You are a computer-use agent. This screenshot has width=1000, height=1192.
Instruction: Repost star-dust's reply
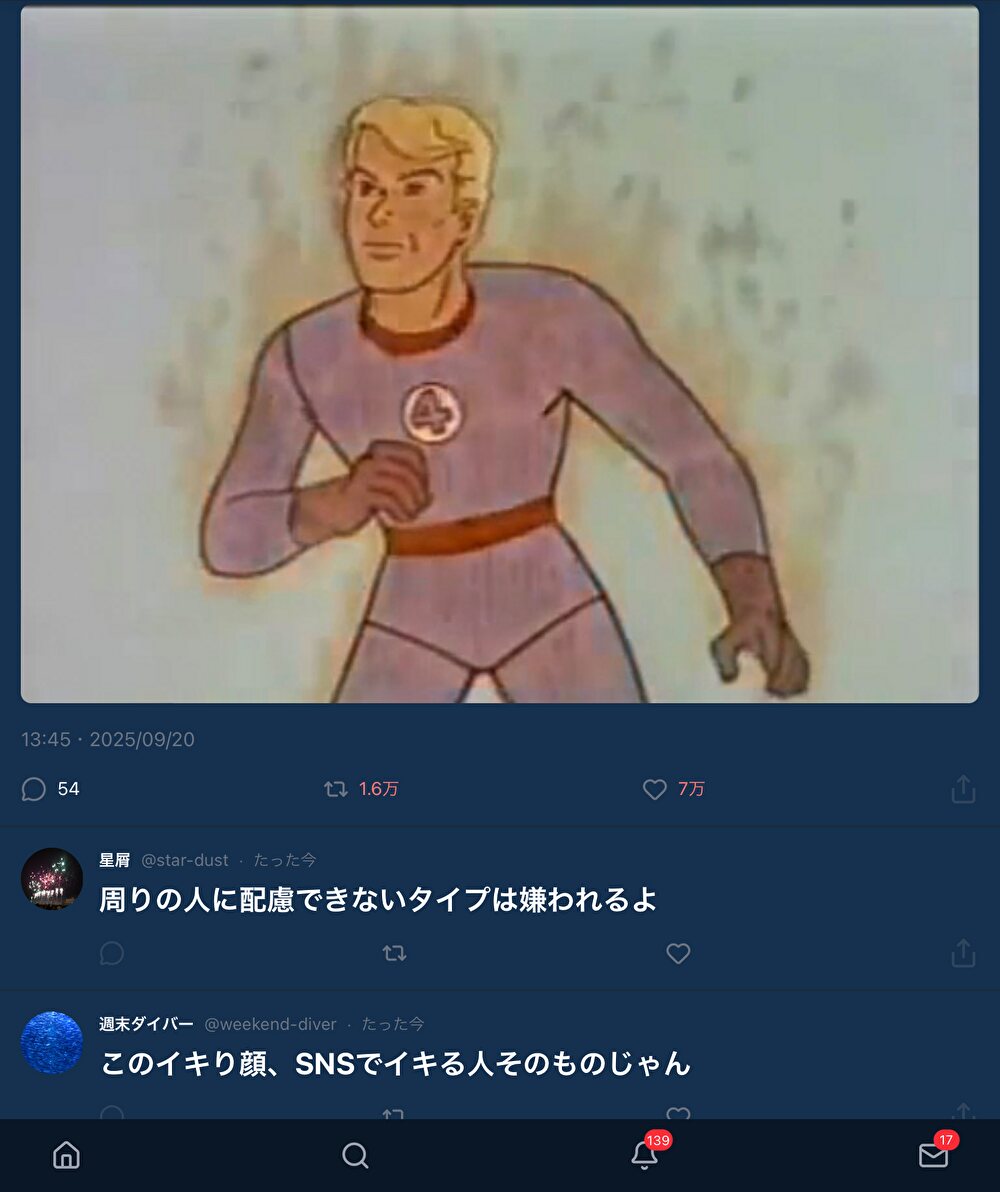tap(394, 953)
